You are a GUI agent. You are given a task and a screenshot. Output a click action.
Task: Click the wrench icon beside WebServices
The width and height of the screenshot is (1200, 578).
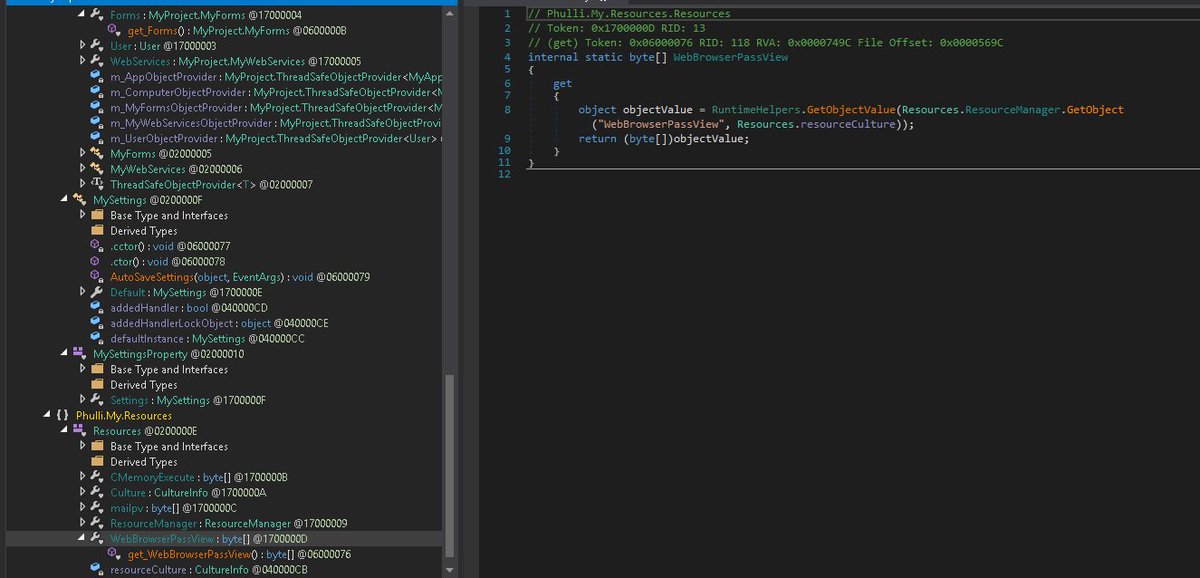[97, 62]
